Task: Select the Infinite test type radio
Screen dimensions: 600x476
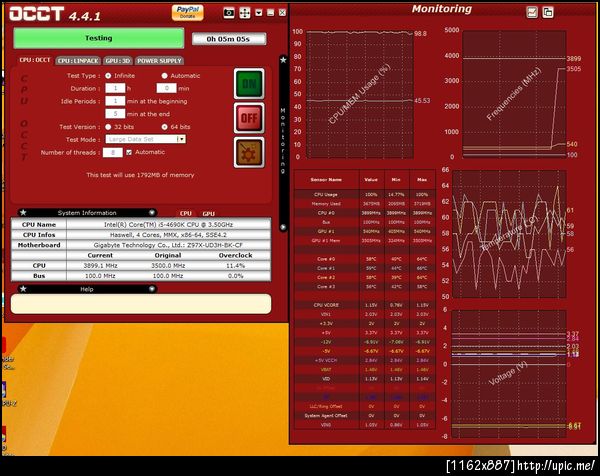Action: [x=108, y=76]
